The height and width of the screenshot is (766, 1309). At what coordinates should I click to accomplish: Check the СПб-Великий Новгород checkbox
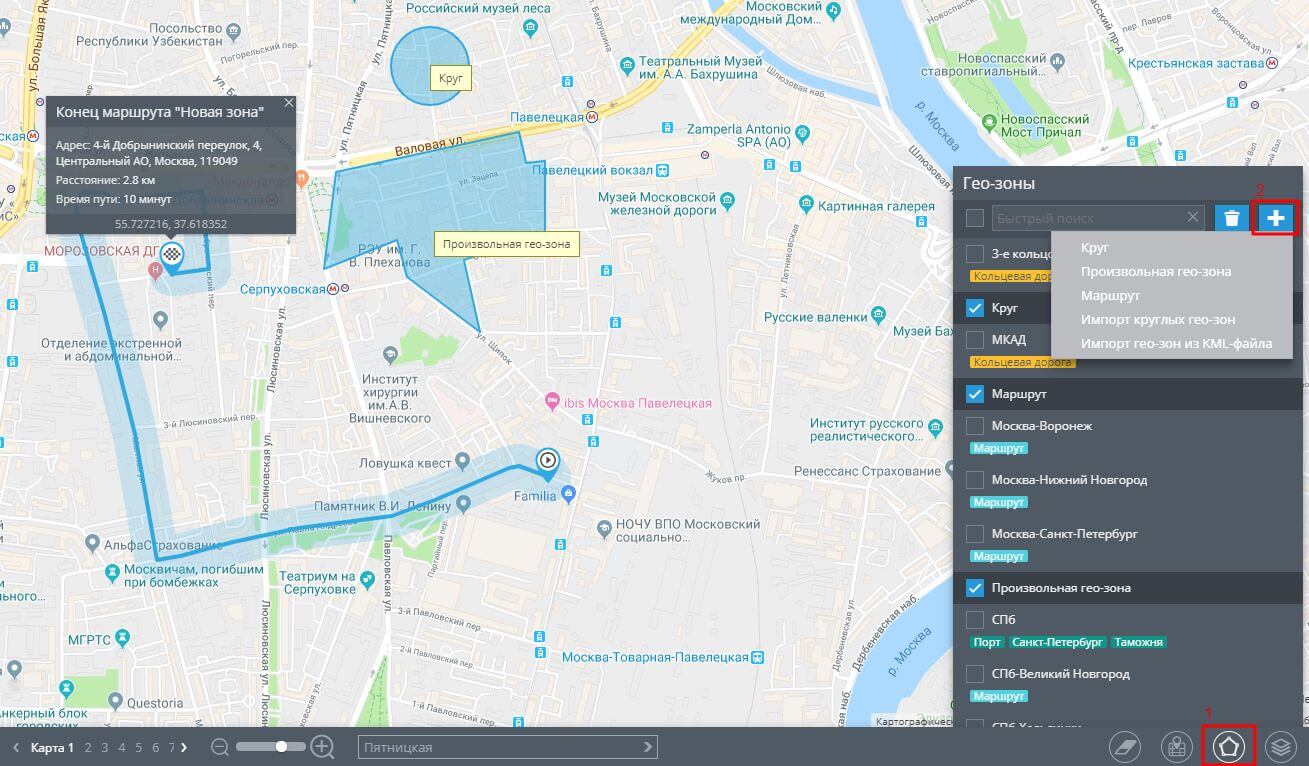coord(975,674)
